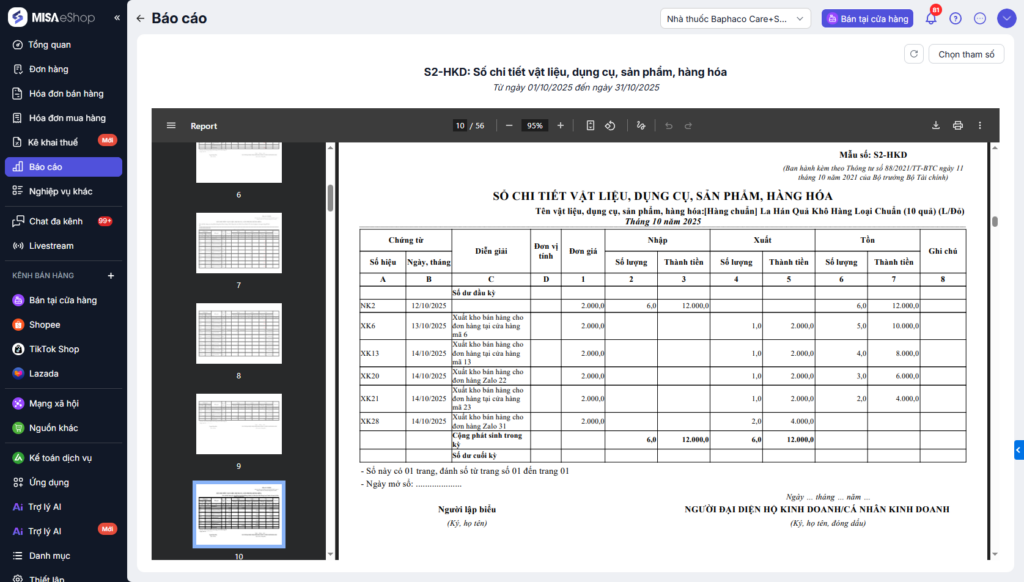Select page 9 thumbnail
The height and width of the screenshot is (582, 1024).
click(239, 424)
